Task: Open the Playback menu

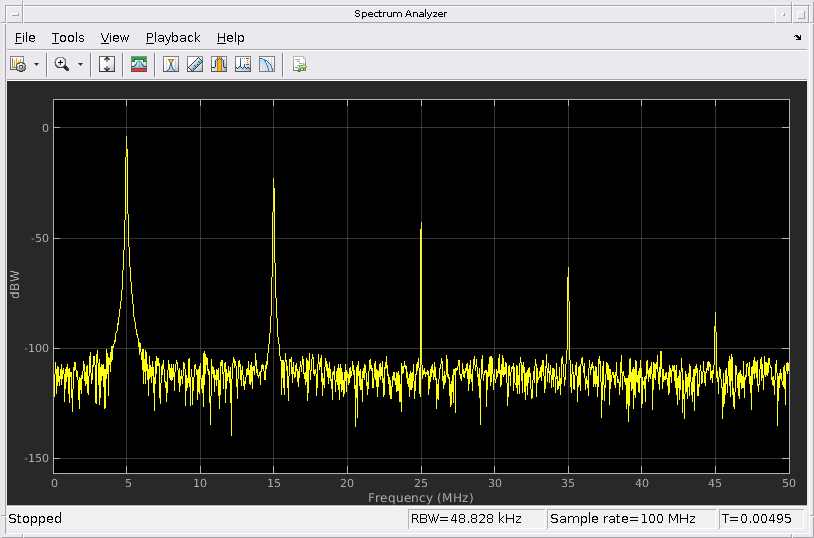Action: (x=173, y=38)
